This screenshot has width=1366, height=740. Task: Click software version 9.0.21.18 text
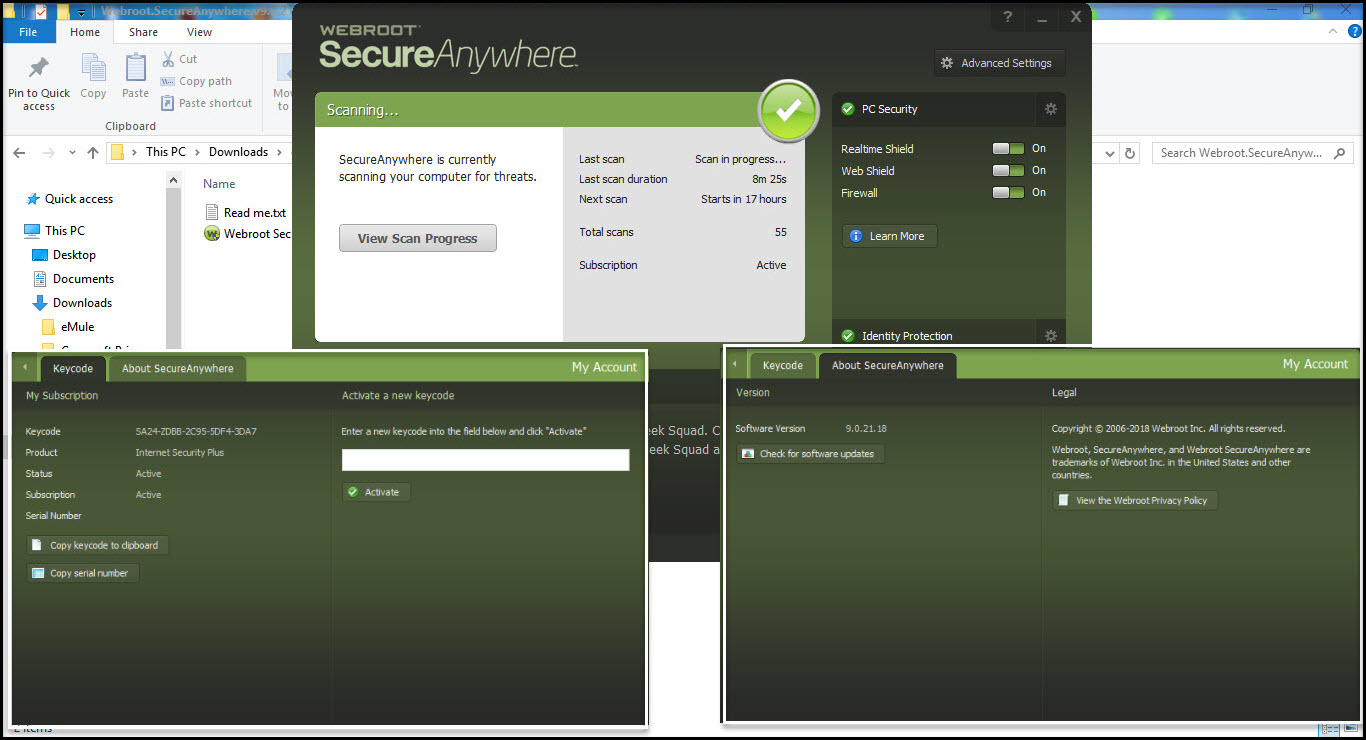point(866,429)
